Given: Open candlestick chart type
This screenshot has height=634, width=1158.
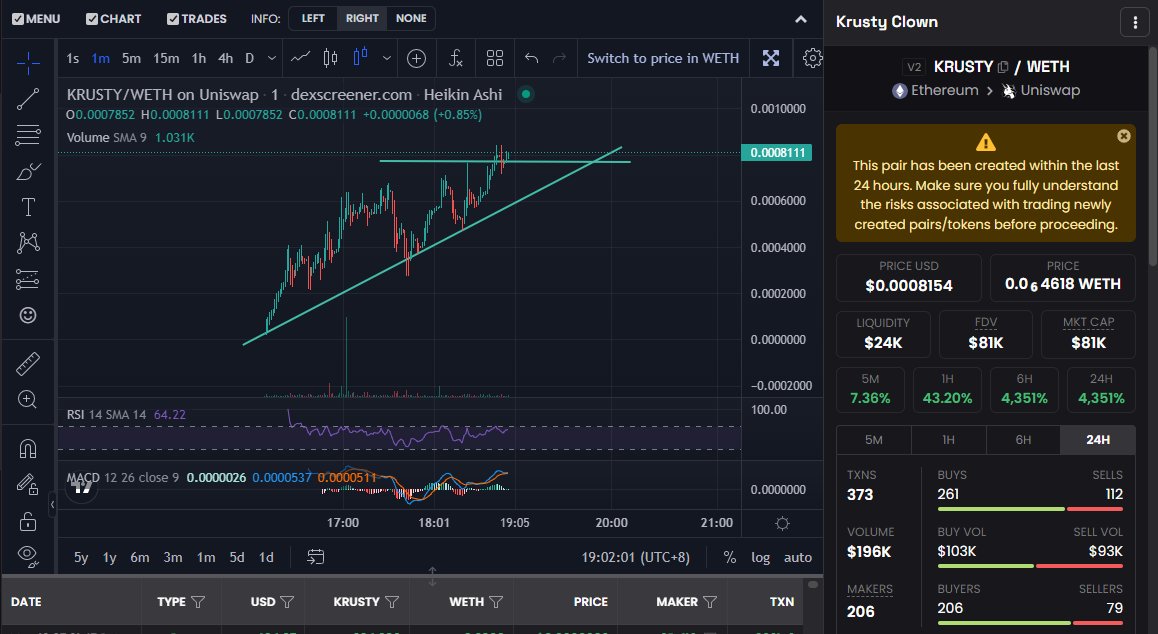Looking at the screenshot, I should pos(330,58).
